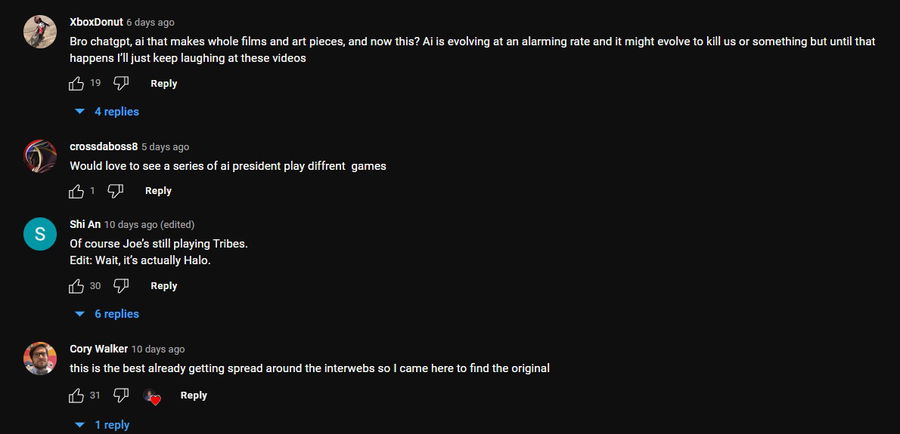Click creator heart badge on Cory Walker's comment

click(152, 396)
